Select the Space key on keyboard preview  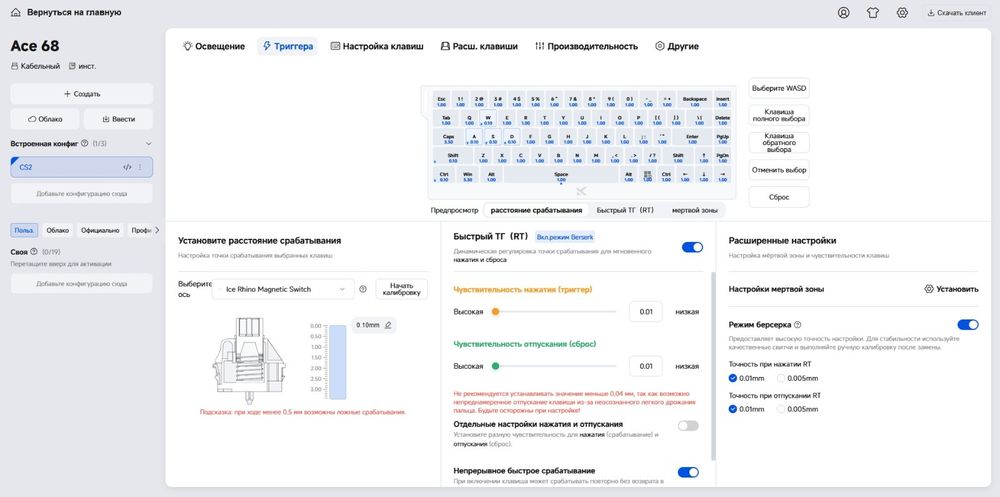(561, 175)
